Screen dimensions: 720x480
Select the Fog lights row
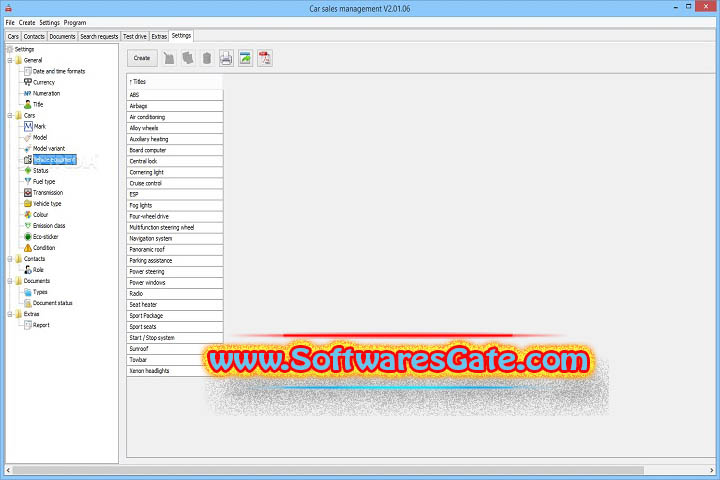pos(175,205)
